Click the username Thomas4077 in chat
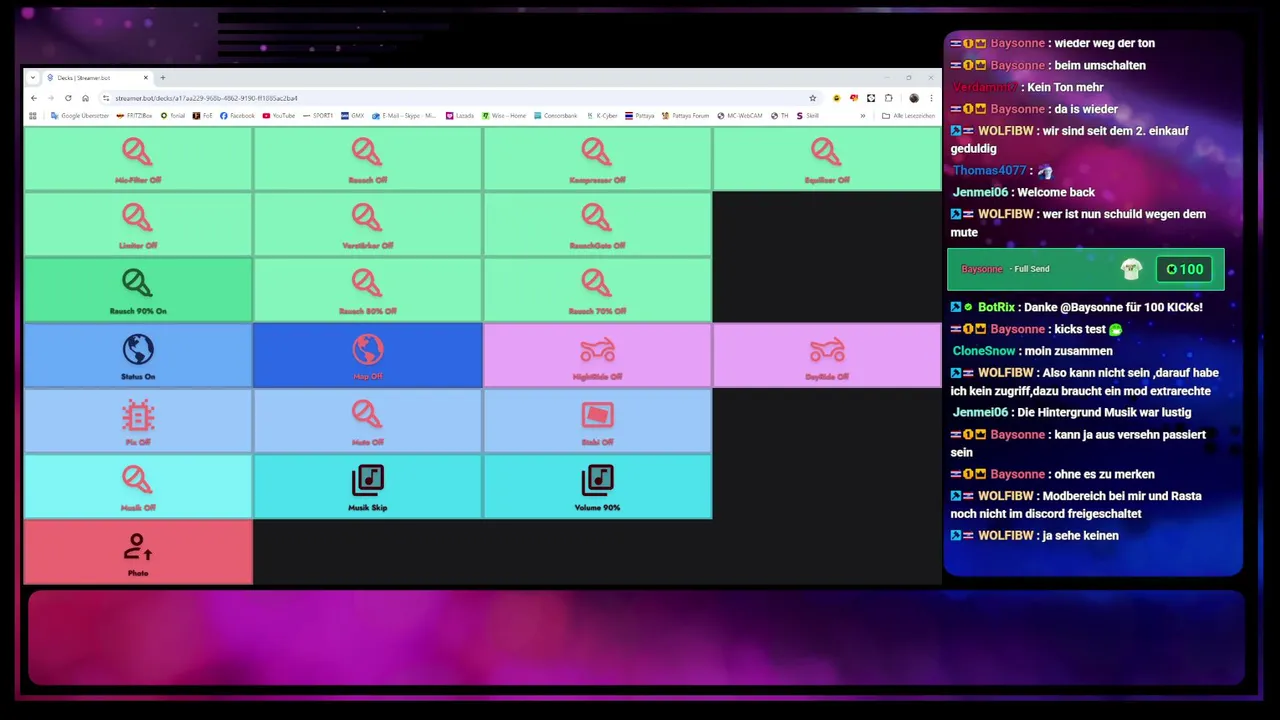The image size is (1280, 720). click(989, 171)
